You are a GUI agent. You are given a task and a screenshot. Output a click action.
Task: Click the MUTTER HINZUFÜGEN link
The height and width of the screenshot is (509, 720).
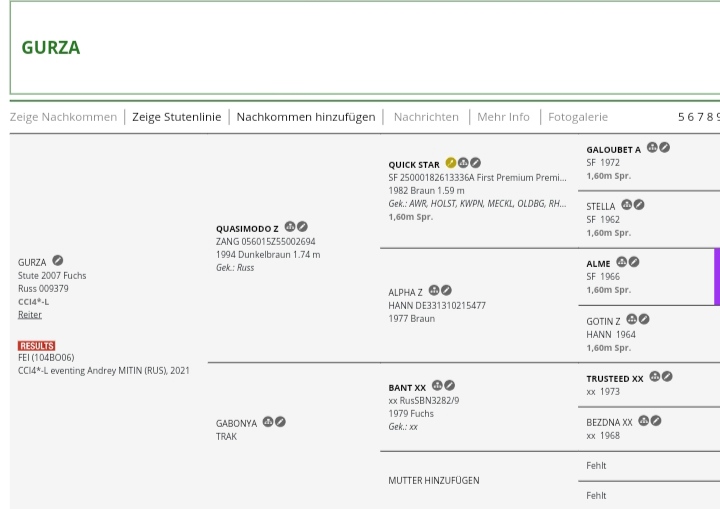tap(434, 480)
